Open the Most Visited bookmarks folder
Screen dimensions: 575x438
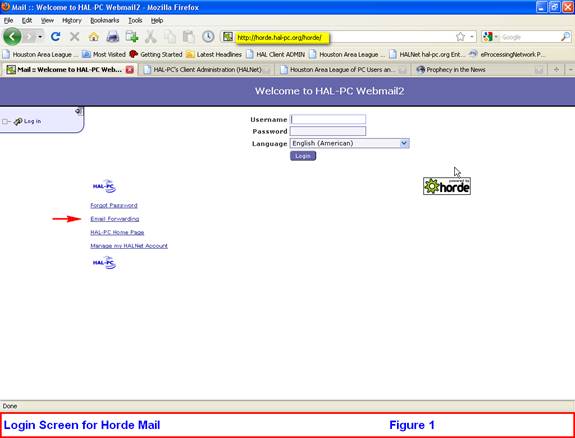coord(103,54)
